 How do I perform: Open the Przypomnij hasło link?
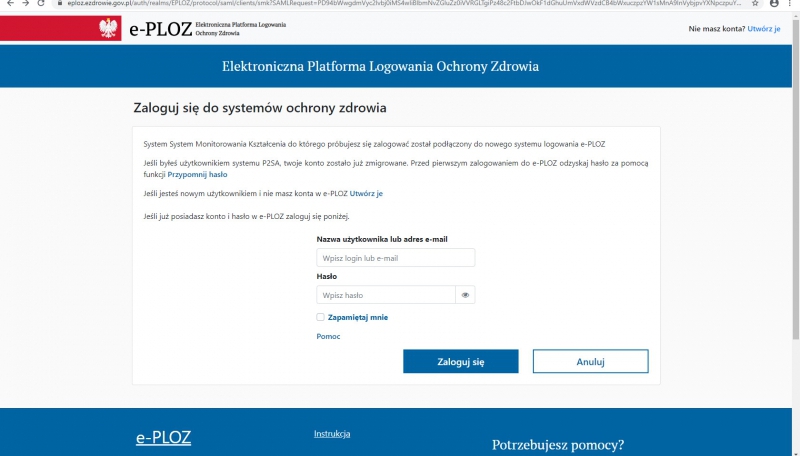[x=197, y=174]
